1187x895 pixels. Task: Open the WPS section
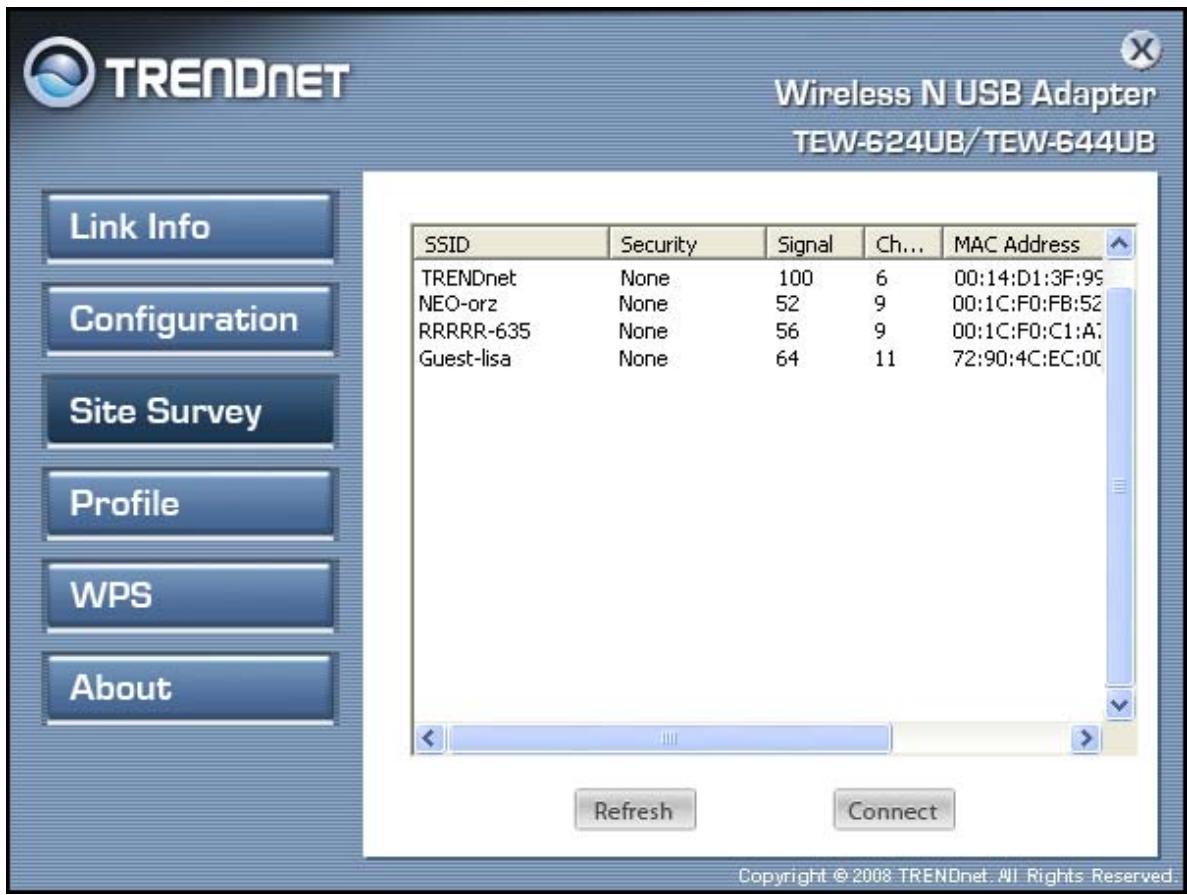(189, 595)
